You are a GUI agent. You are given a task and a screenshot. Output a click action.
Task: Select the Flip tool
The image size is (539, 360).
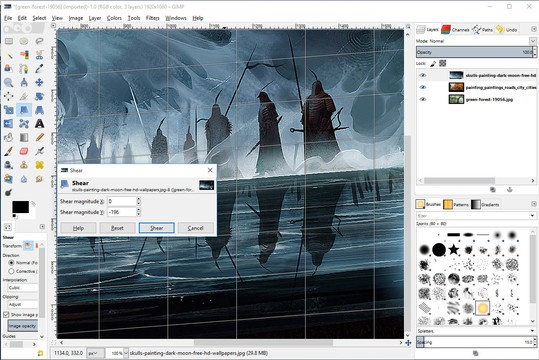(x=9, y=124)
